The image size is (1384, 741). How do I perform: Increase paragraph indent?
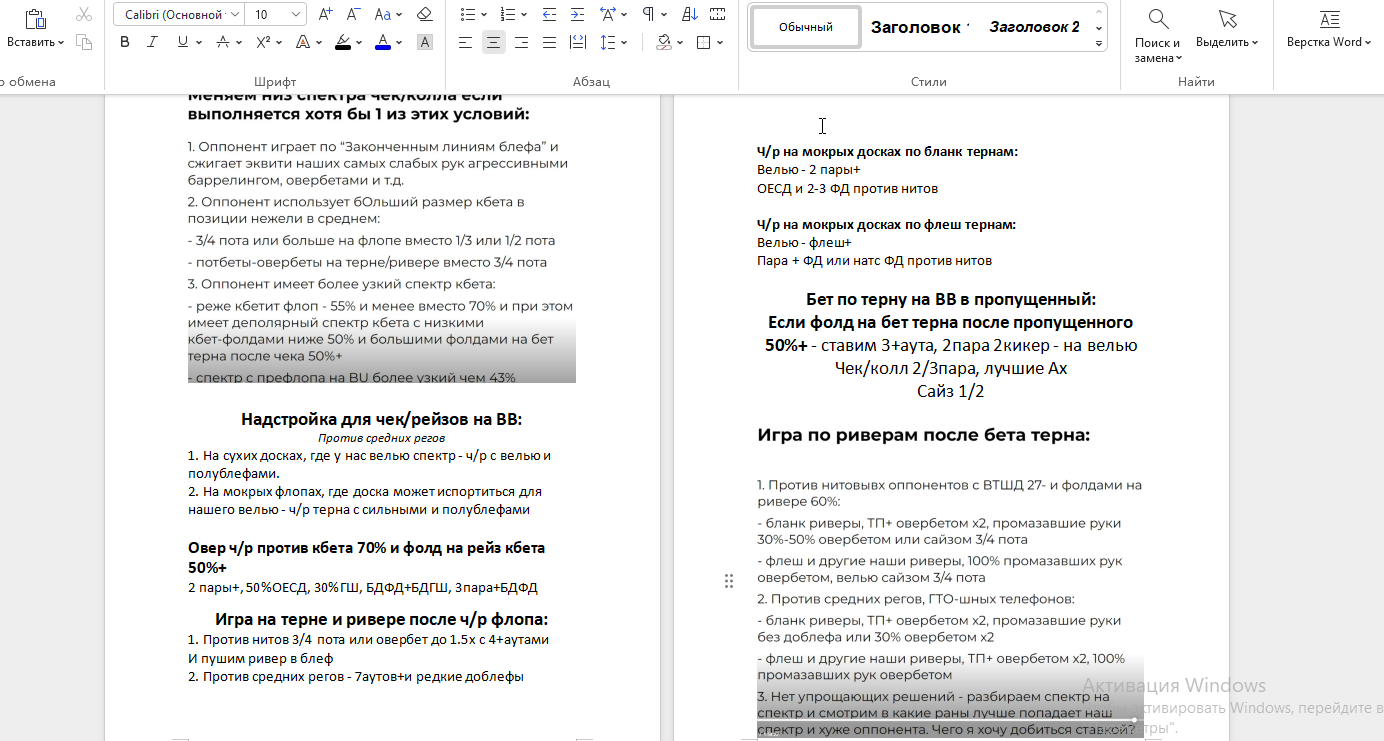tap(577, 15)
